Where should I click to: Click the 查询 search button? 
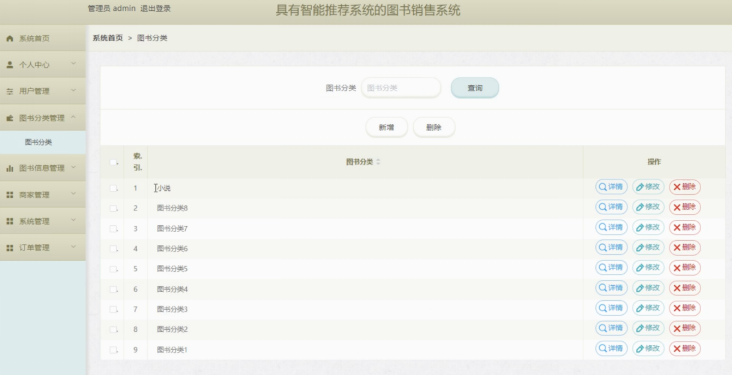475,88
